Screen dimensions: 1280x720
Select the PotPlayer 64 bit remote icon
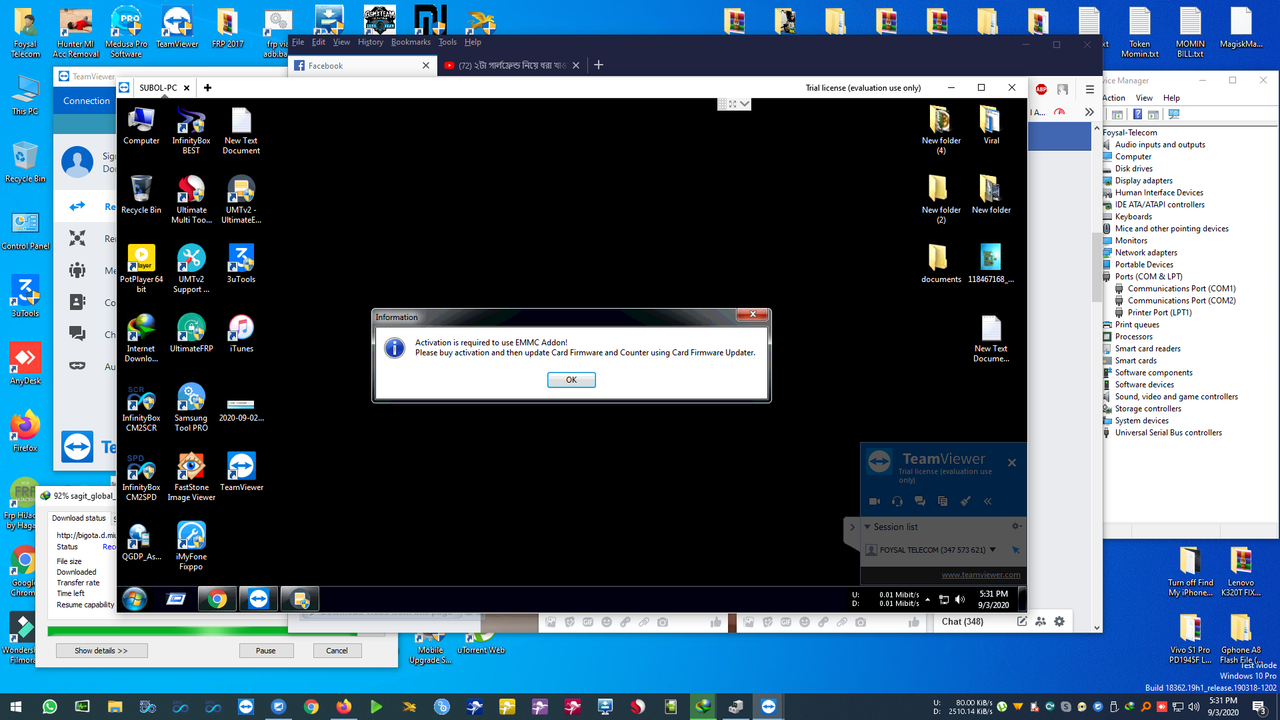(x=141, y=268)
